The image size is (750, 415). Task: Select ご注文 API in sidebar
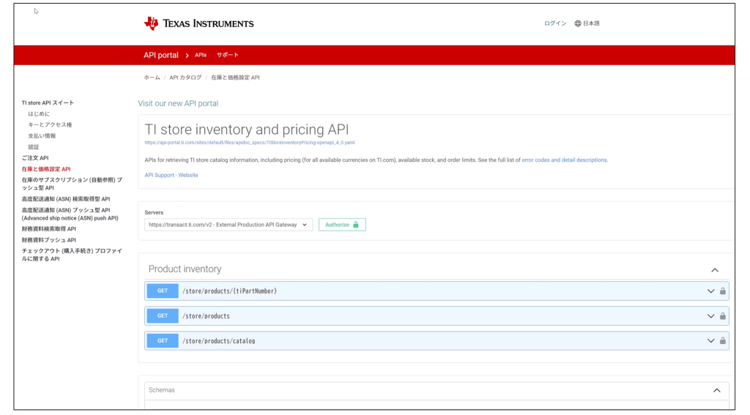pos(35,158)
